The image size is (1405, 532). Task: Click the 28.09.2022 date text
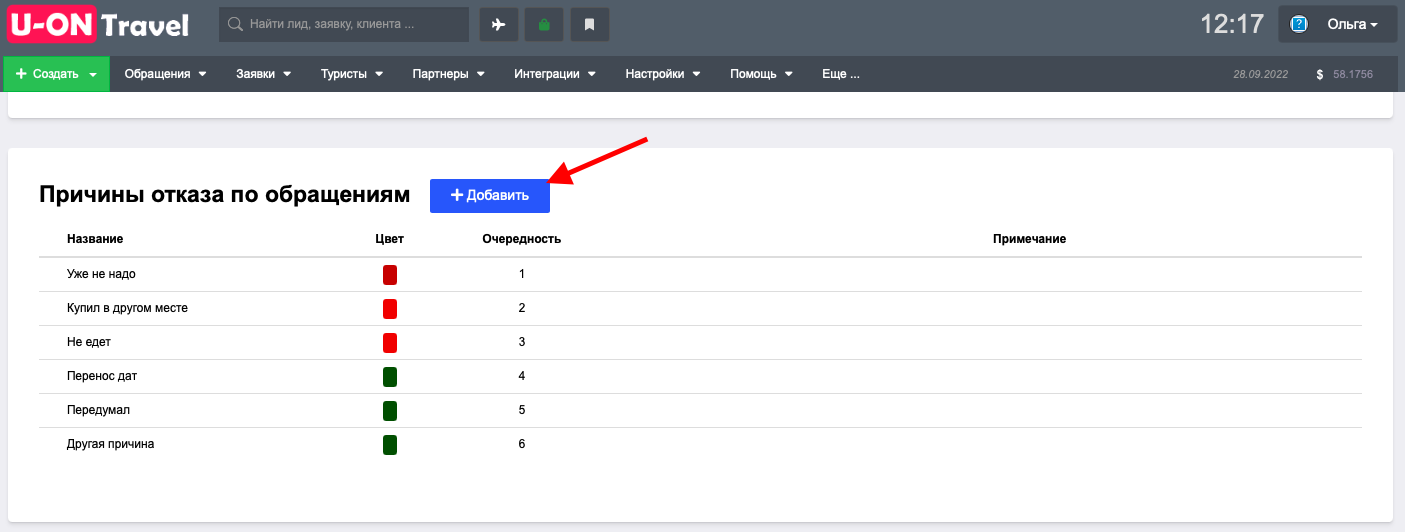click(x=1261, y=74)
